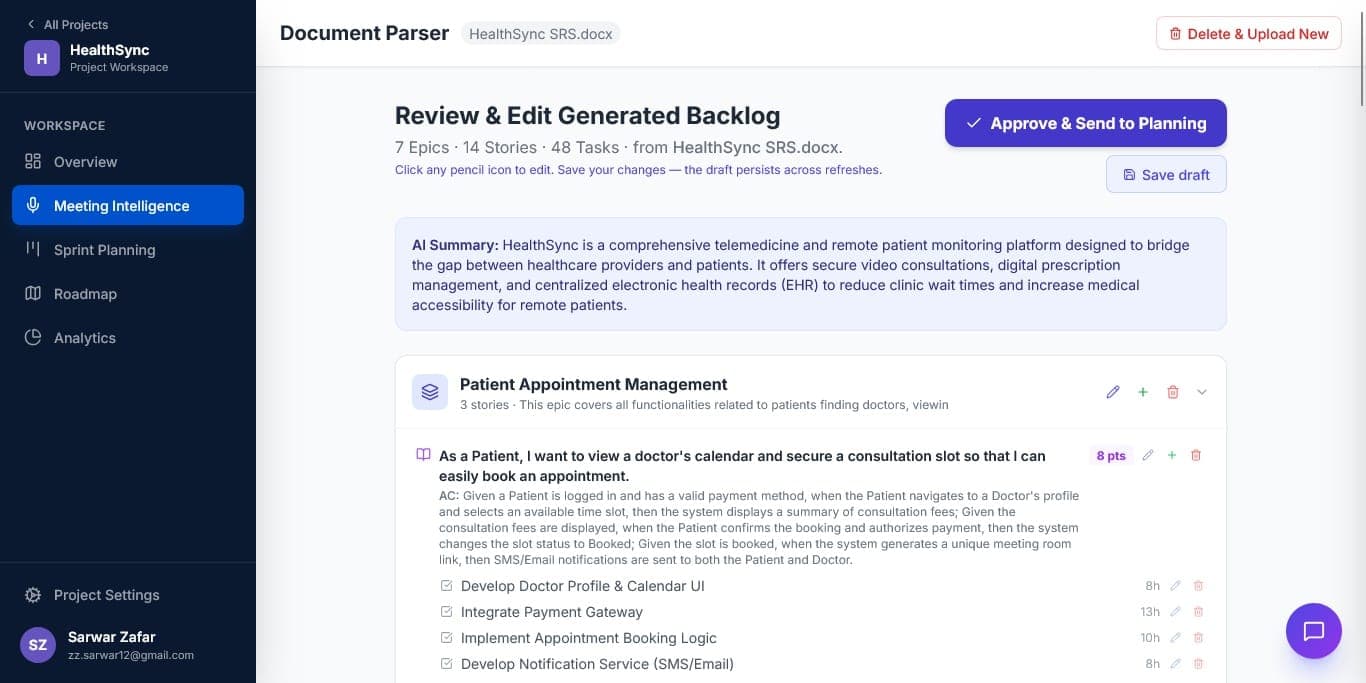Viewport: 1366px width, 683px height.
Task: Click the book icon beside the user story
Action: 423,455
